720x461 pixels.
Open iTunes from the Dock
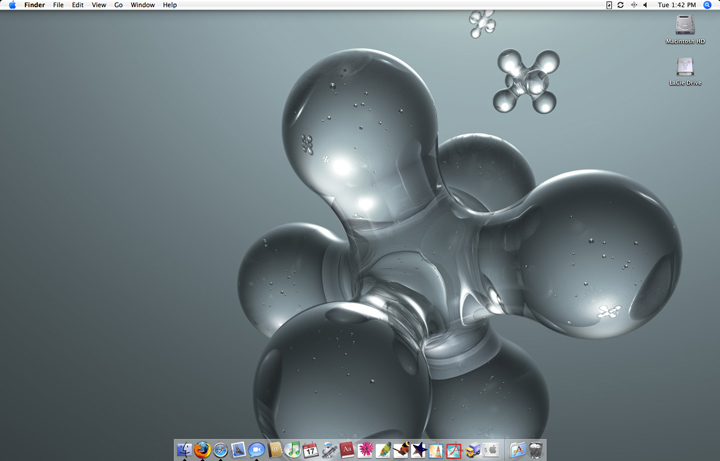292,451
